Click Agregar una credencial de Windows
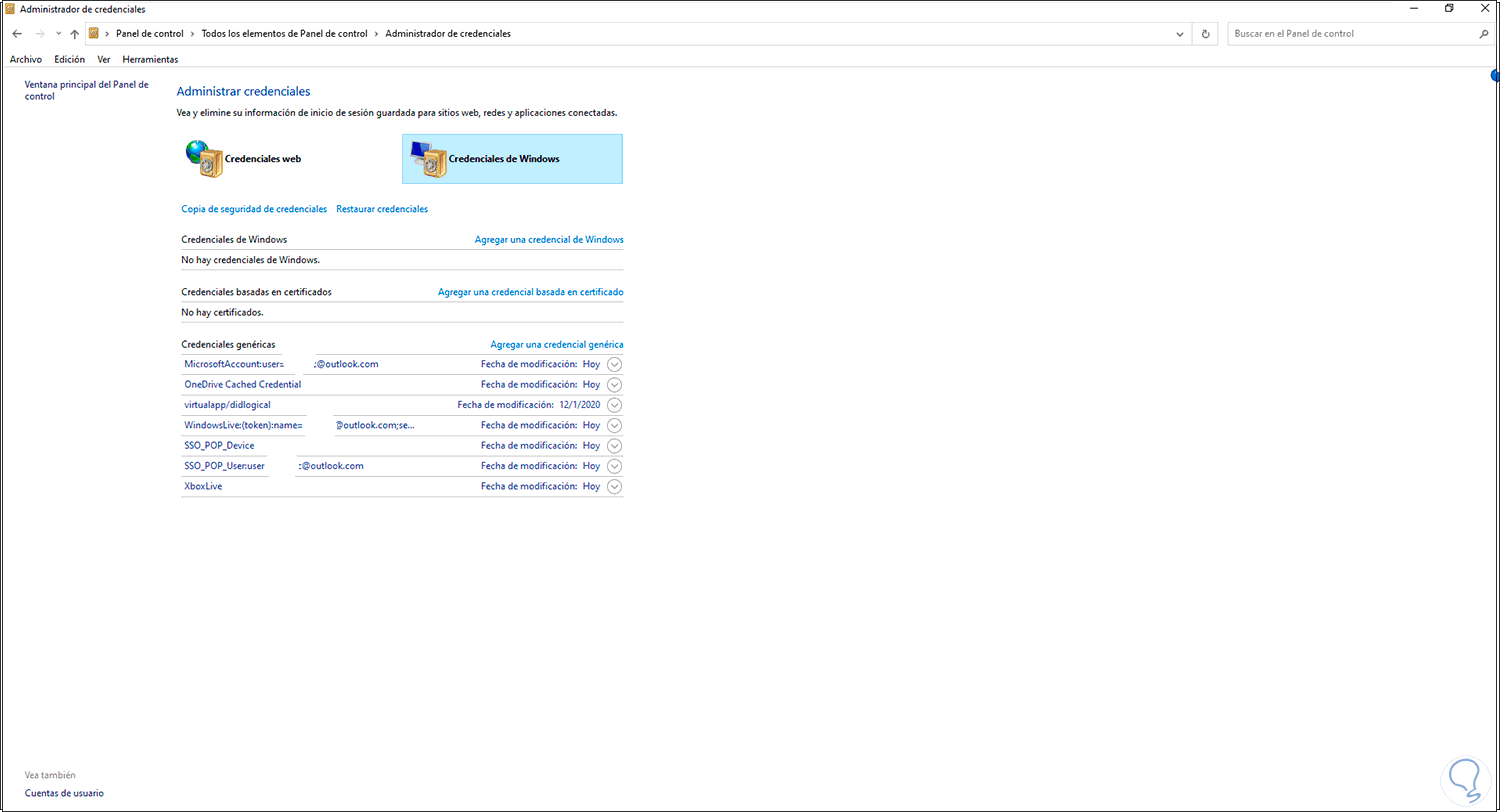This screenshot has height=812, width=1500. (x=549, y=240)
